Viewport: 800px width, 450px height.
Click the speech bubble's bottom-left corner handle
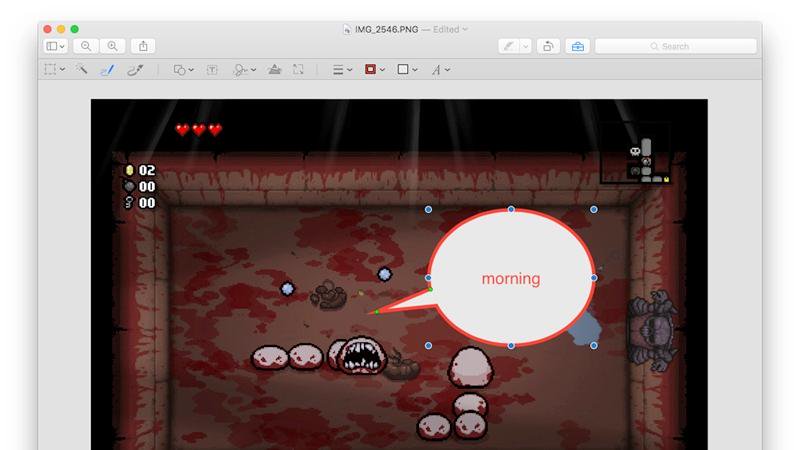(x=428, y=345)
